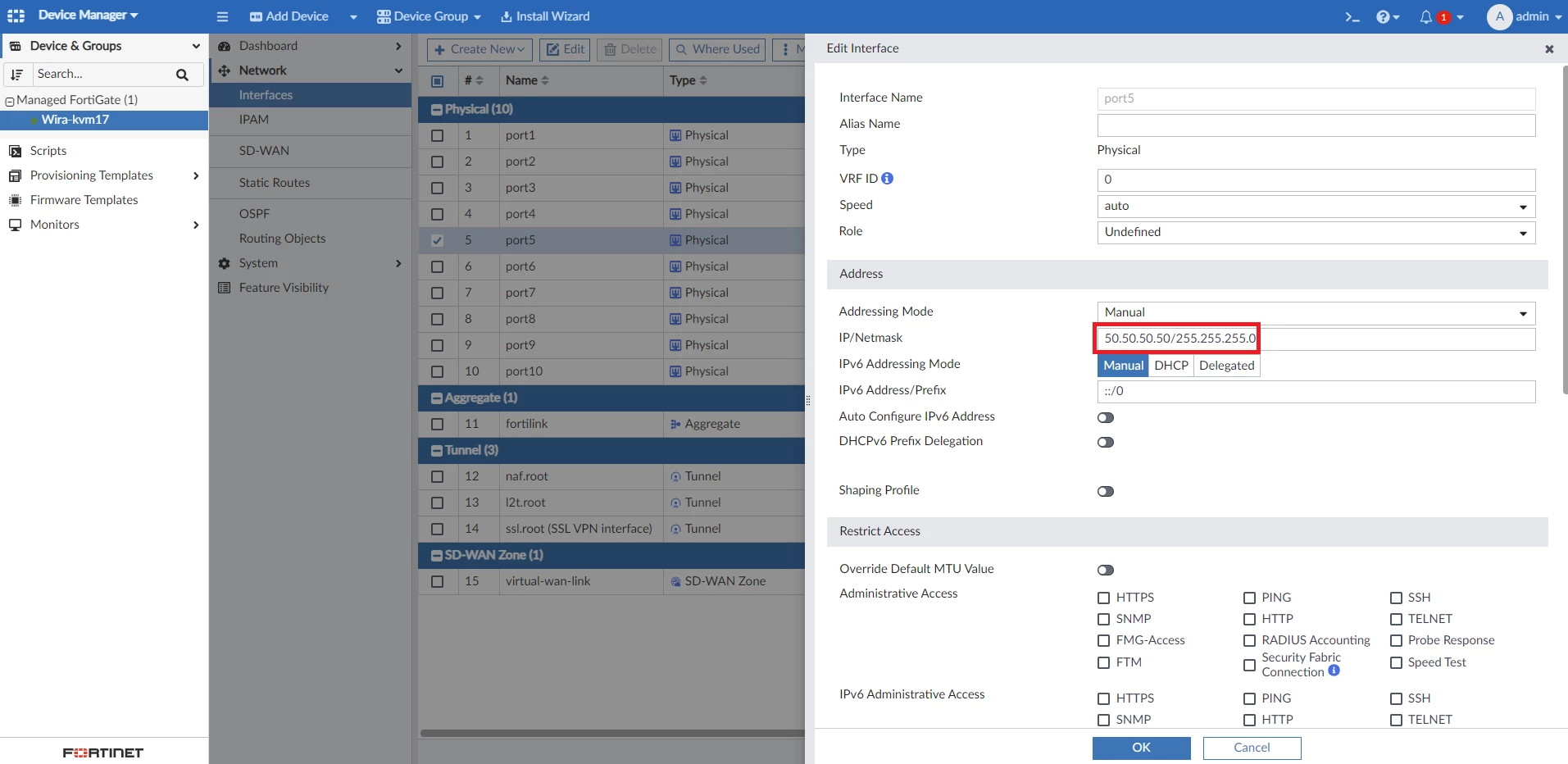The height and width of the screenshot is (764, 1568).
Task: Collapse the Aggregate (1) group
Action: click(437, 398)
